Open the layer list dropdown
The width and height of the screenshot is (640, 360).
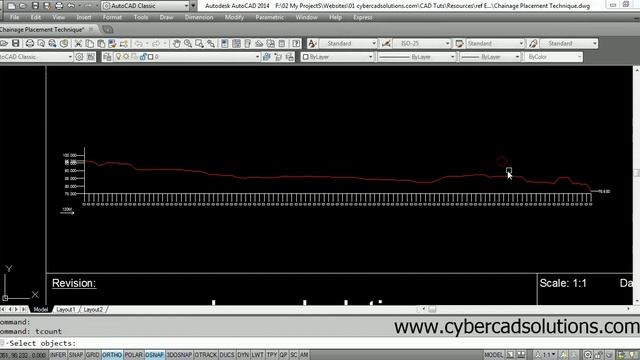pyautogui.click(x=187, y=57)
